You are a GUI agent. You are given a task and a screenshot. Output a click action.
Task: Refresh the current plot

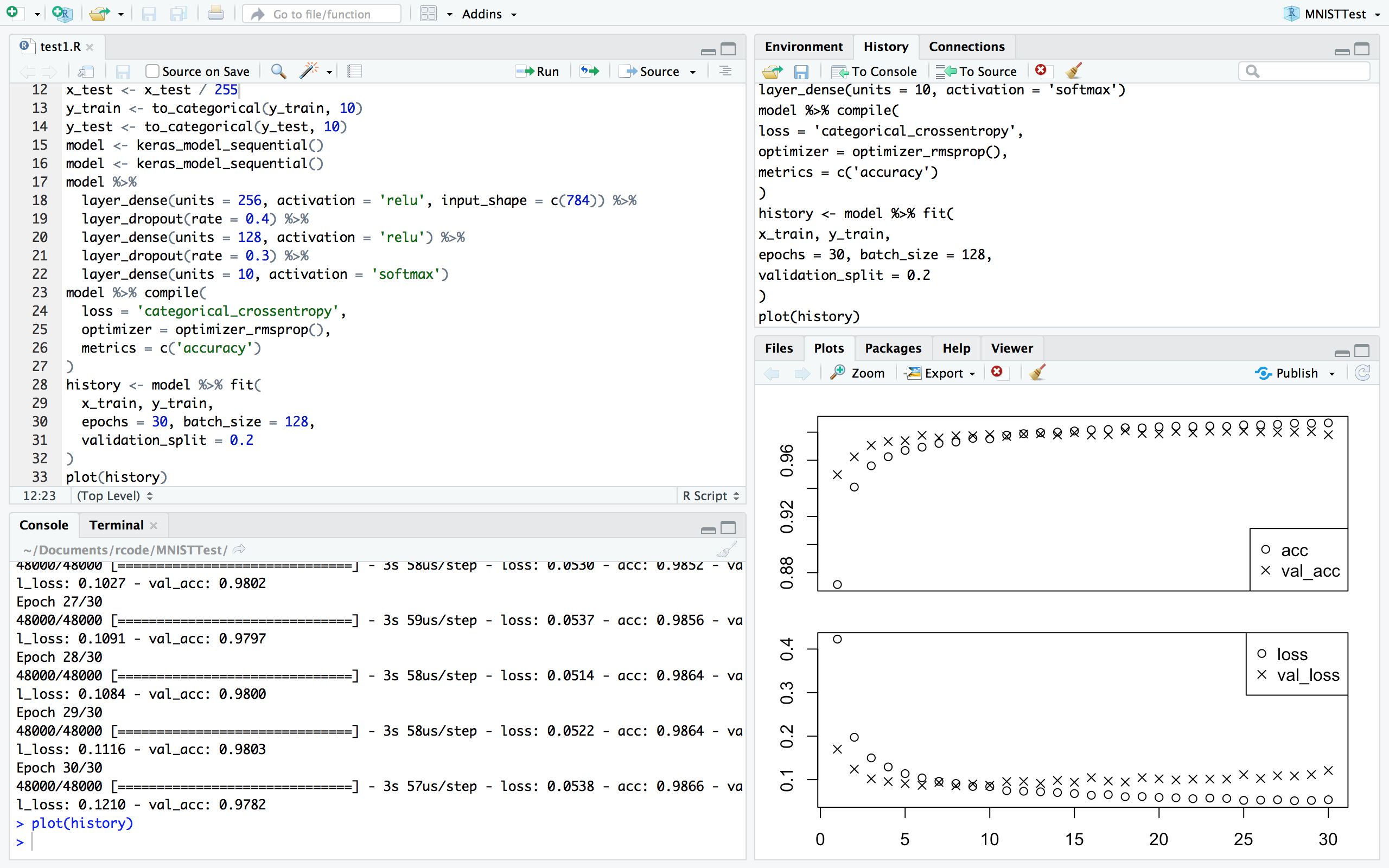(1362, 373)
